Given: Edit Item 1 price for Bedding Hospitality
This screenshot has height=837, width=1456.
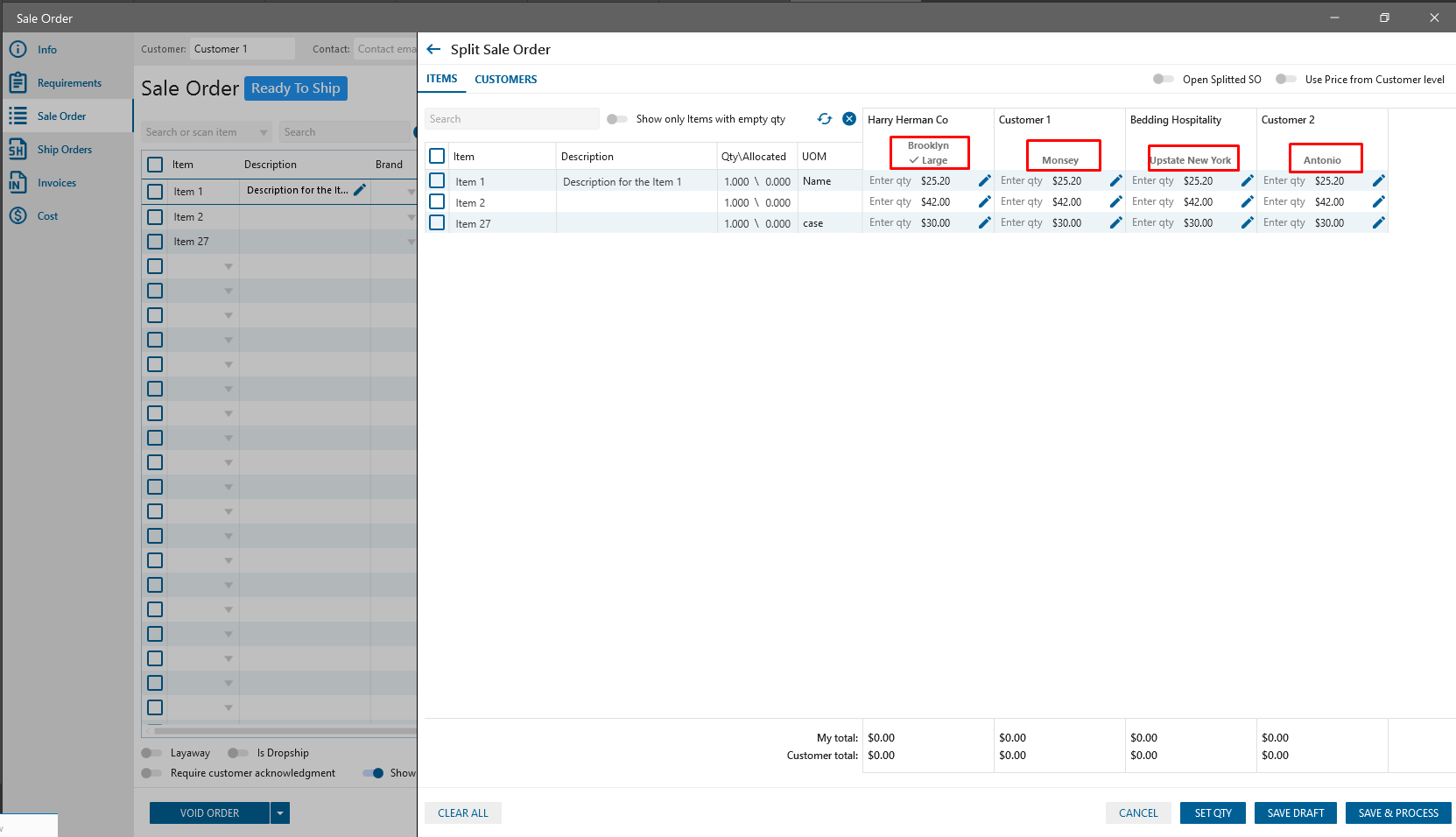Looking at the screenshot, I should (1247, 180).
